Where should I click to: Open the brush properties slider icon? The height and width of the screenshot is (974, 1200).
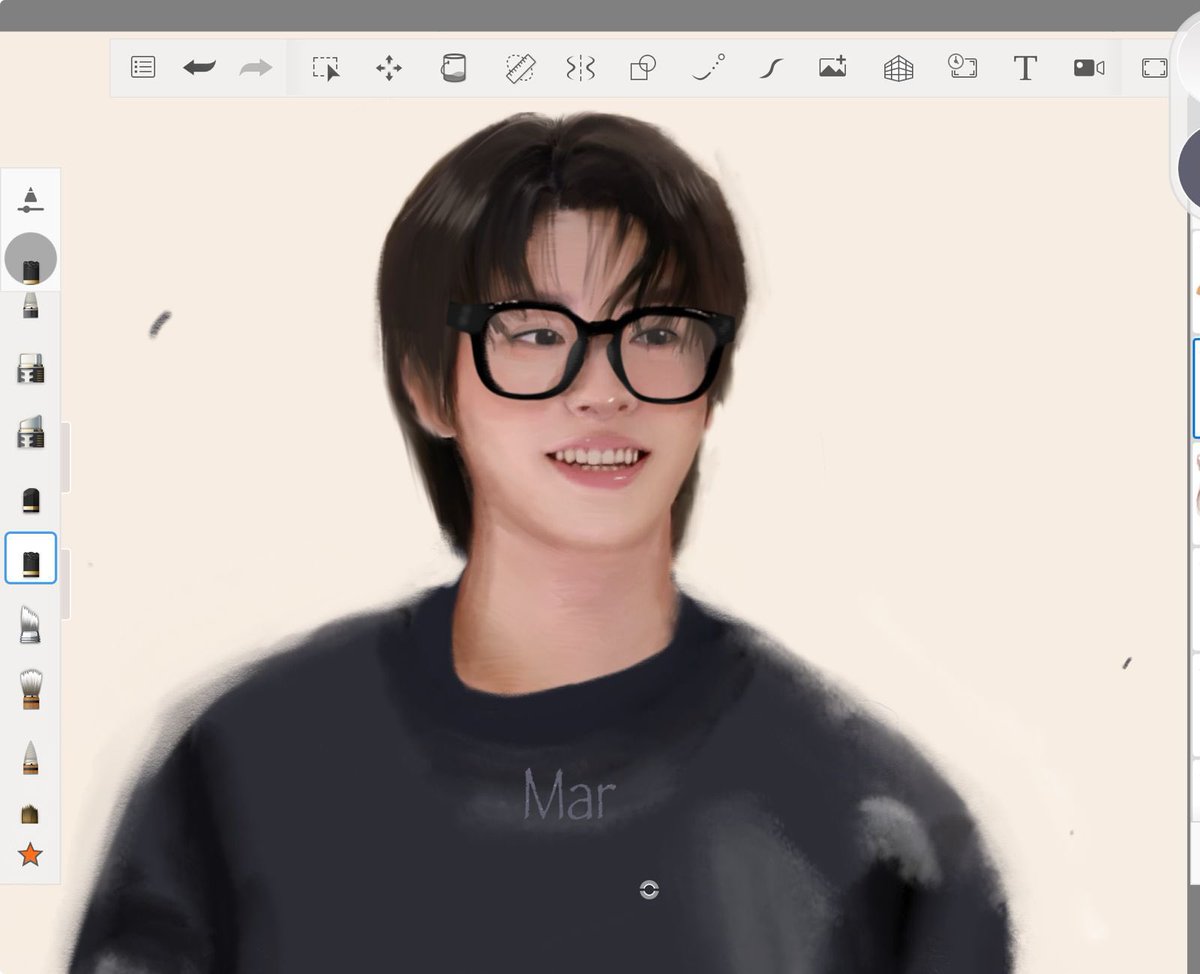[x=31, y=199]
